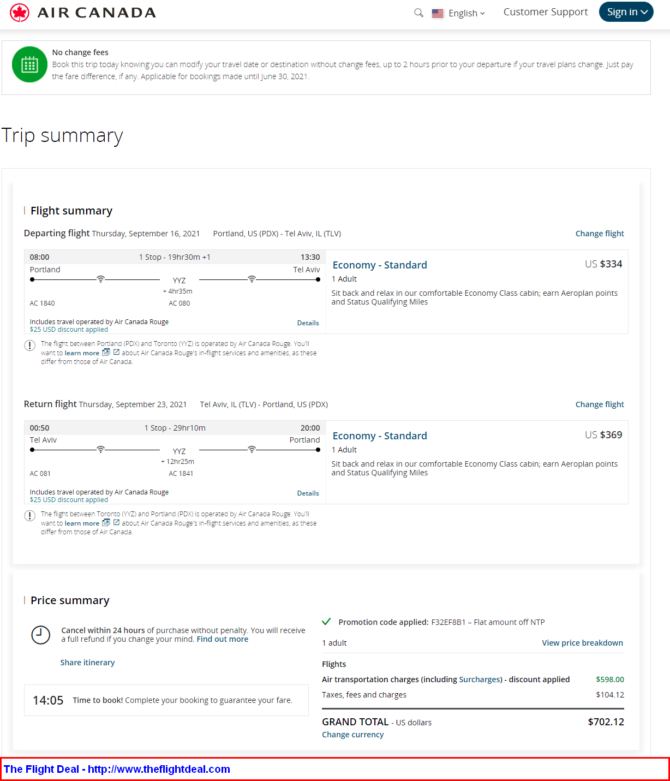Click 1 Stop - 19hr30m +1 duration text
Screen dimensions: 670x781
pyautogui.click(x=174, y=257)
